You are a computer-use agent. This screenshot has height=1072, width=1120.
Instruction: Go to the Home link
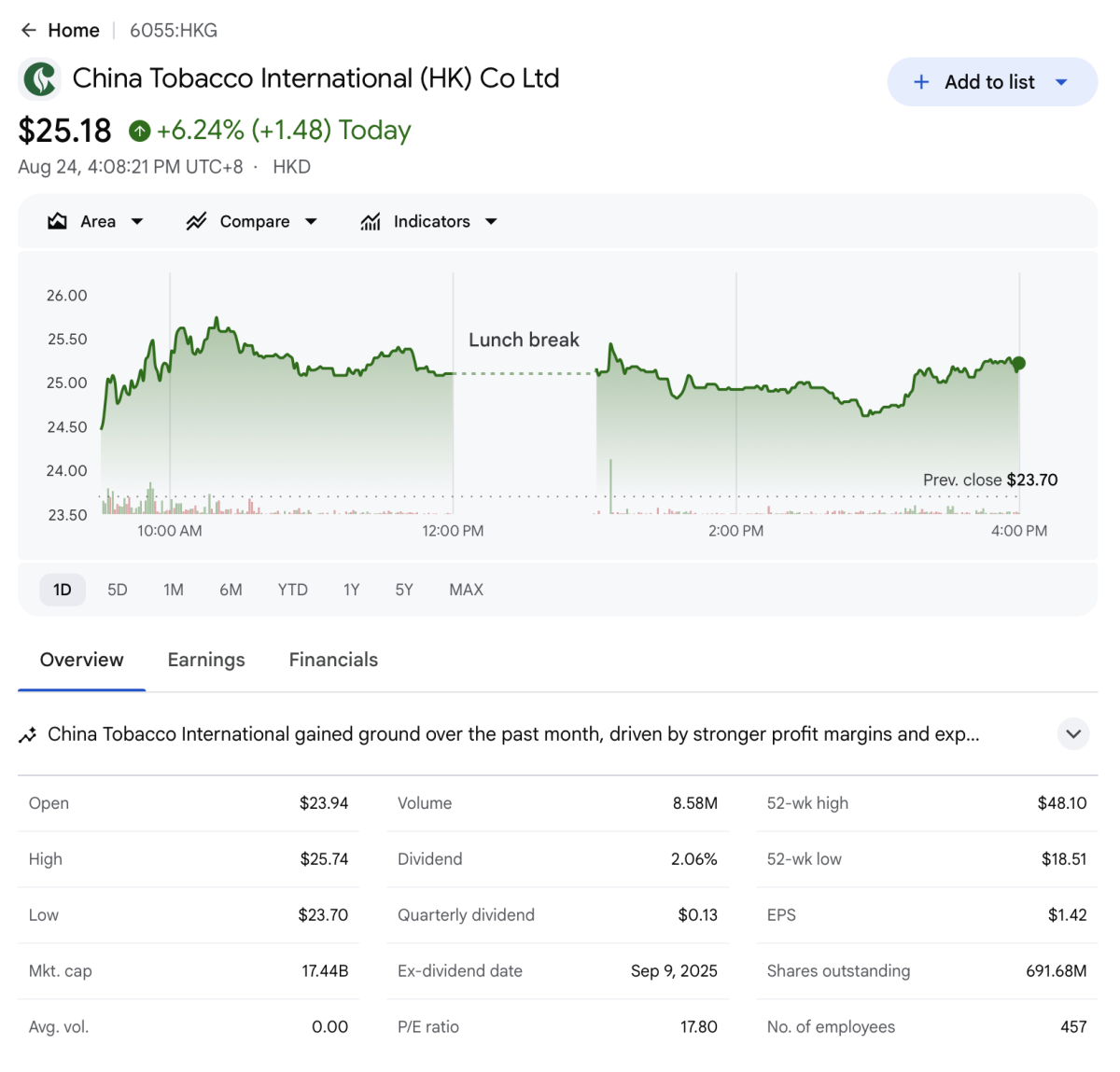coord(74,30)
